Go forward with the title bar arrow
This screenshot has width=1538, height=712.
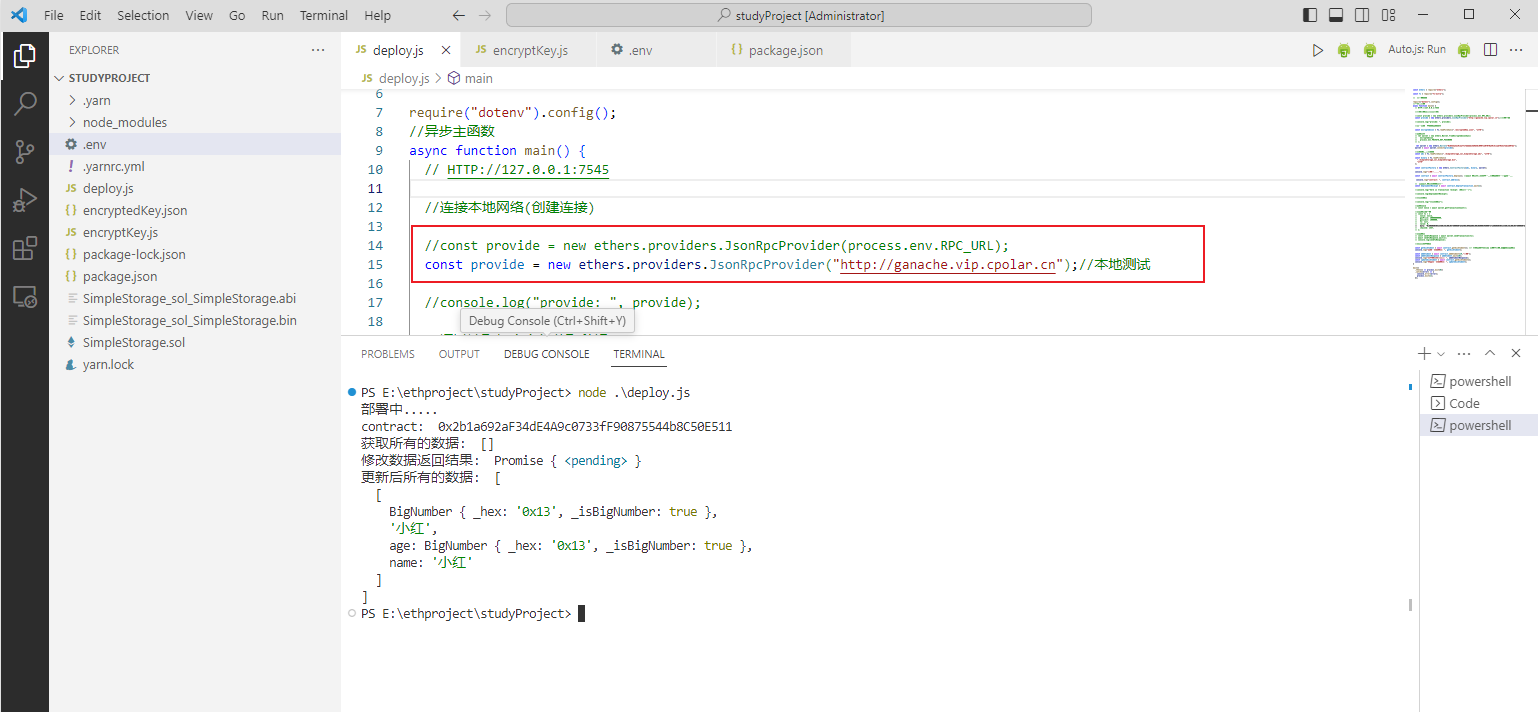pyautogui.click(x=486, y=15)
